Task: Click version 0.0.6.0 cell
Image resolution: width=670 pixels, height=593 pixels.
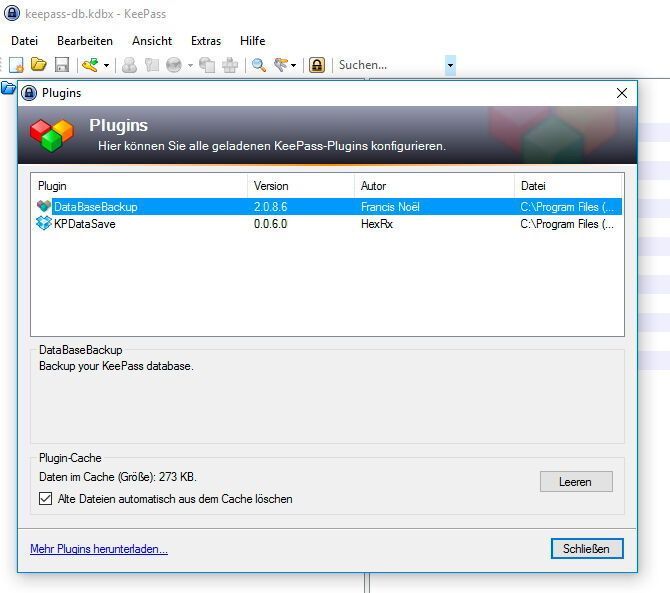Action: point(270,224)
